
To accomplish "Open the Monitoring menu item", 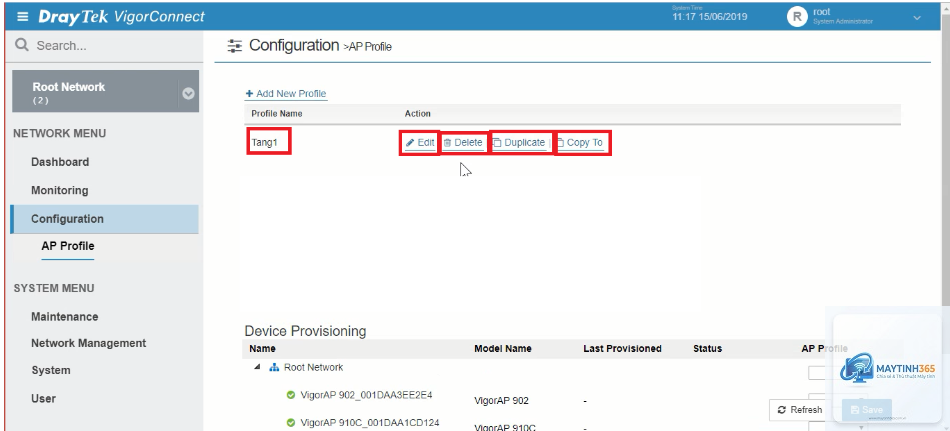I will pos(59,190).
